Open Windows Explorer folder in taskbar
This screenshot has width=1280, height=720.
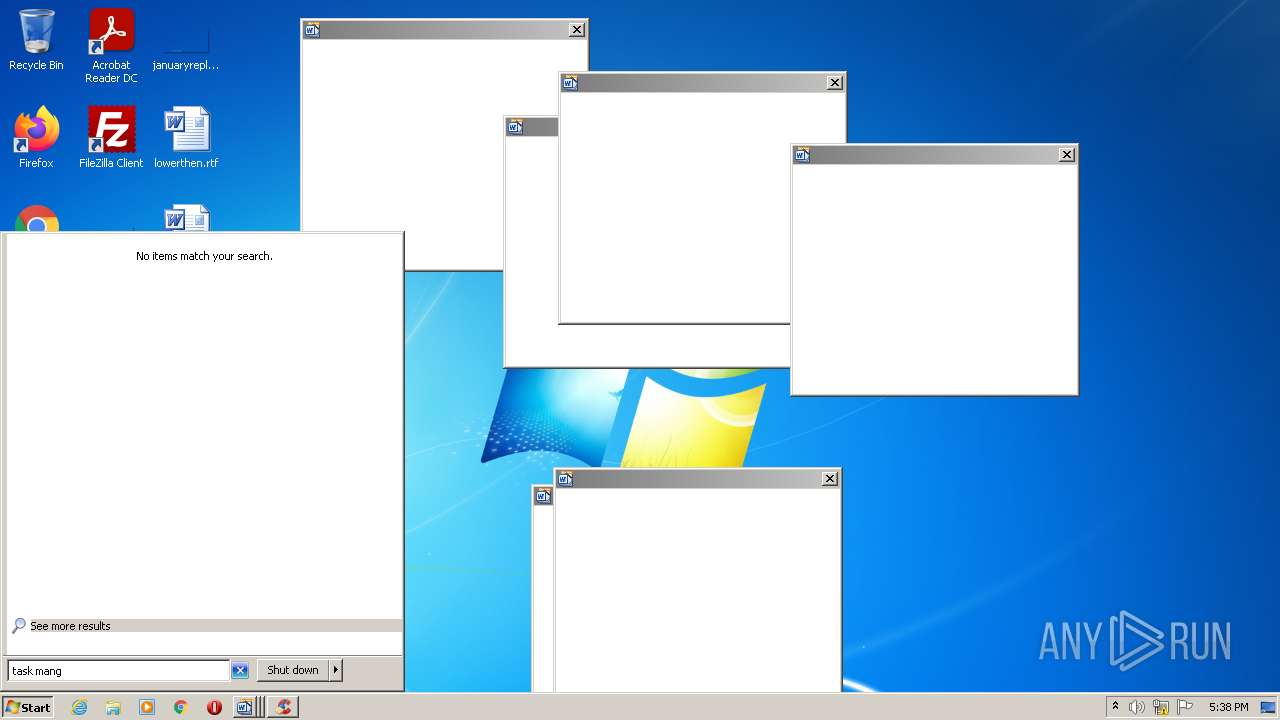tap(113, 707)
